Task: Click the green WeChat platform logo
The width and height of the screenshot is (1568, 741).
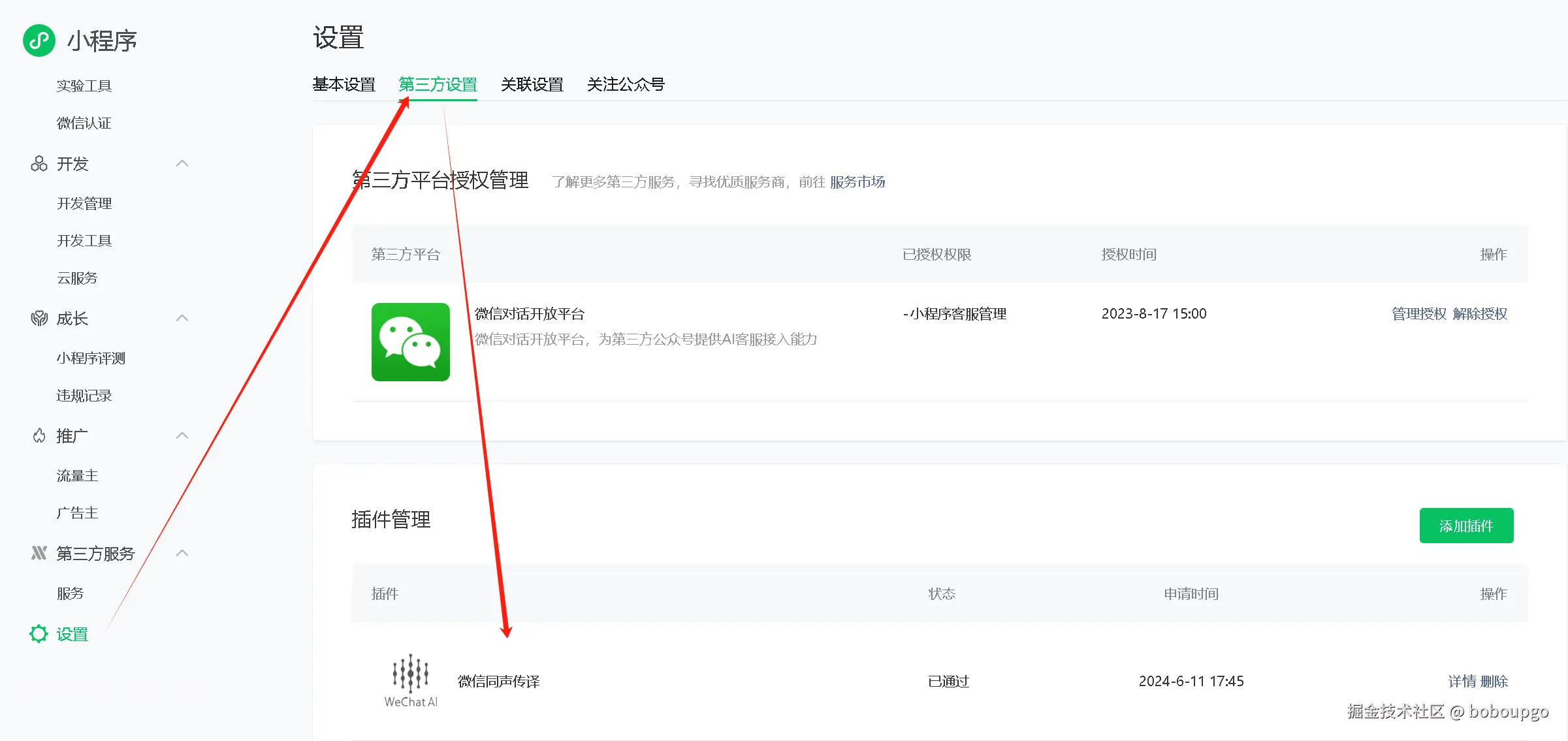Action: pyautogui.click(x=410, y=341)
